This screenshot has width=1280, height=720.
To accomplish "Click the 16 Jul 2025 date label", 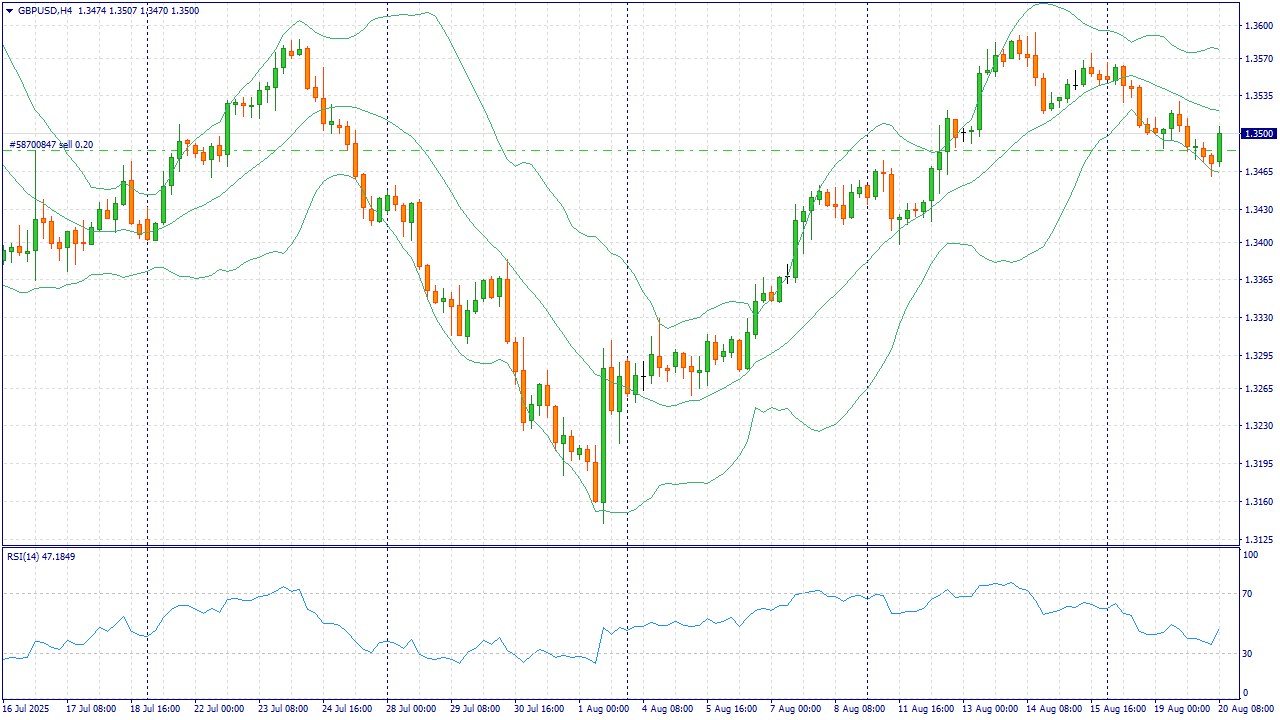I will point(25,709).
